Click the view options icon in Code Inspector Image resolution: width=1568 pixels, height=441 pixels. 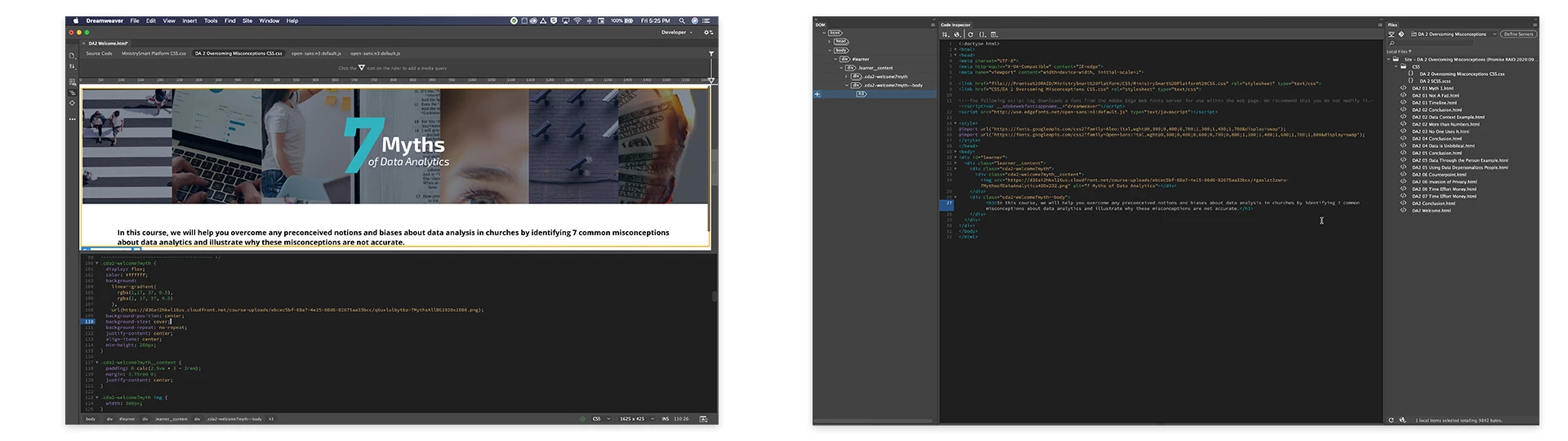tap(994, 34)
